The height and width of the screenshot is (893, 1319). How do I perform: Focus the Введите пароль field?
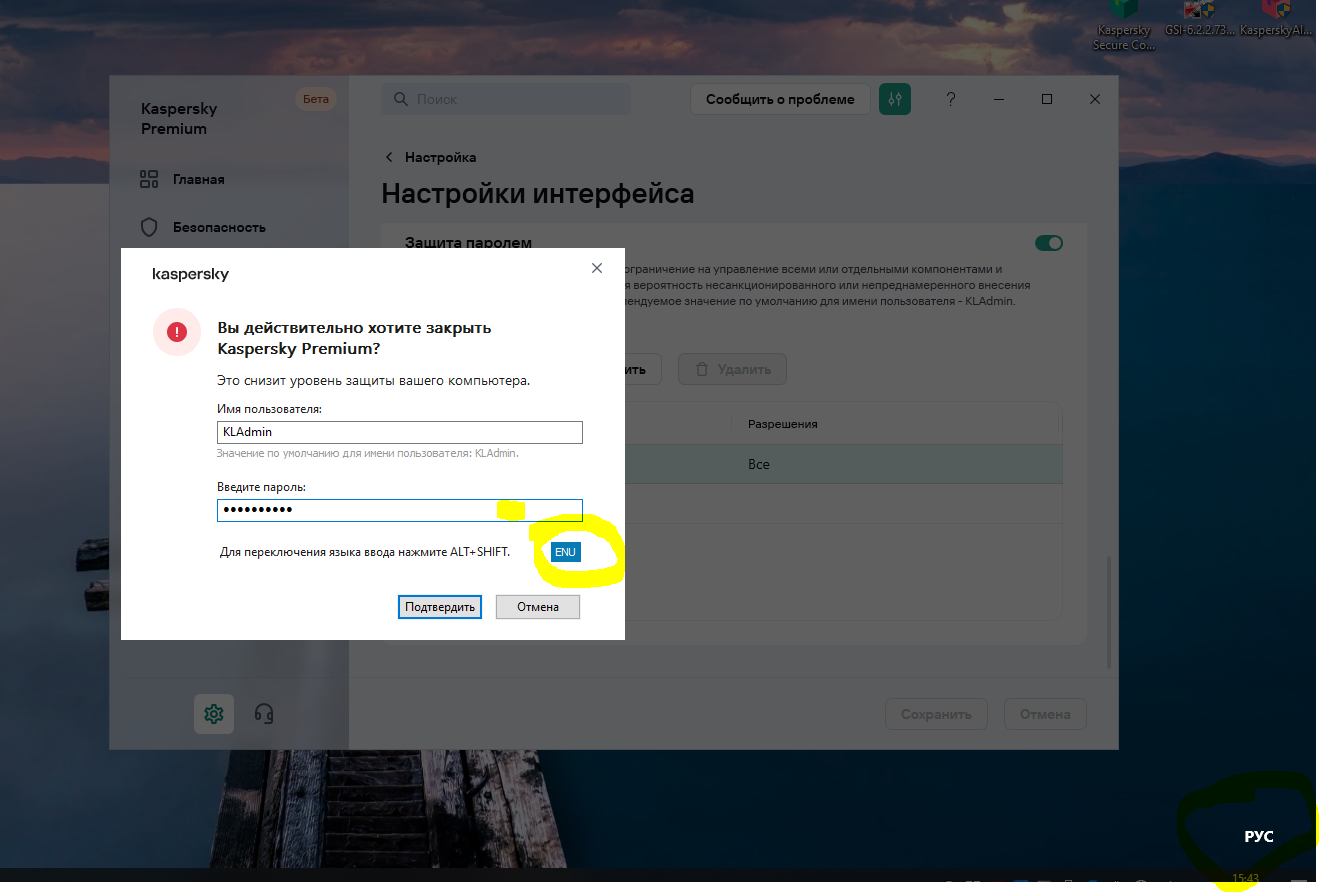coord(400,510)
